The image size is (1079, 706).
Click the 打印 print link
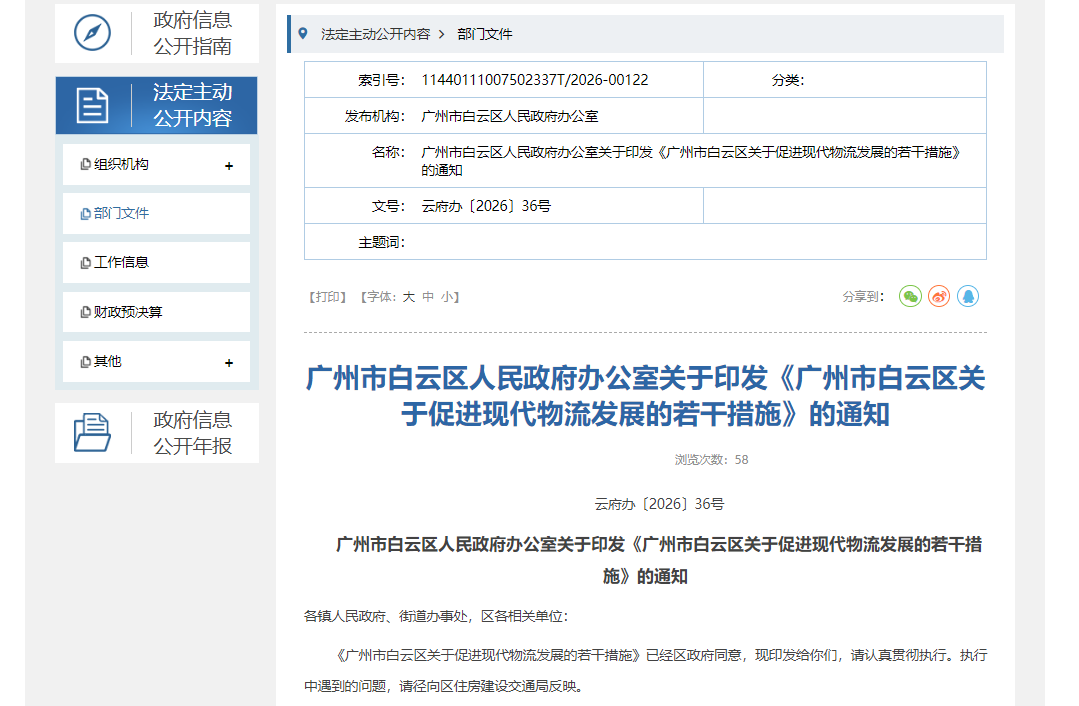coord(328,297)
